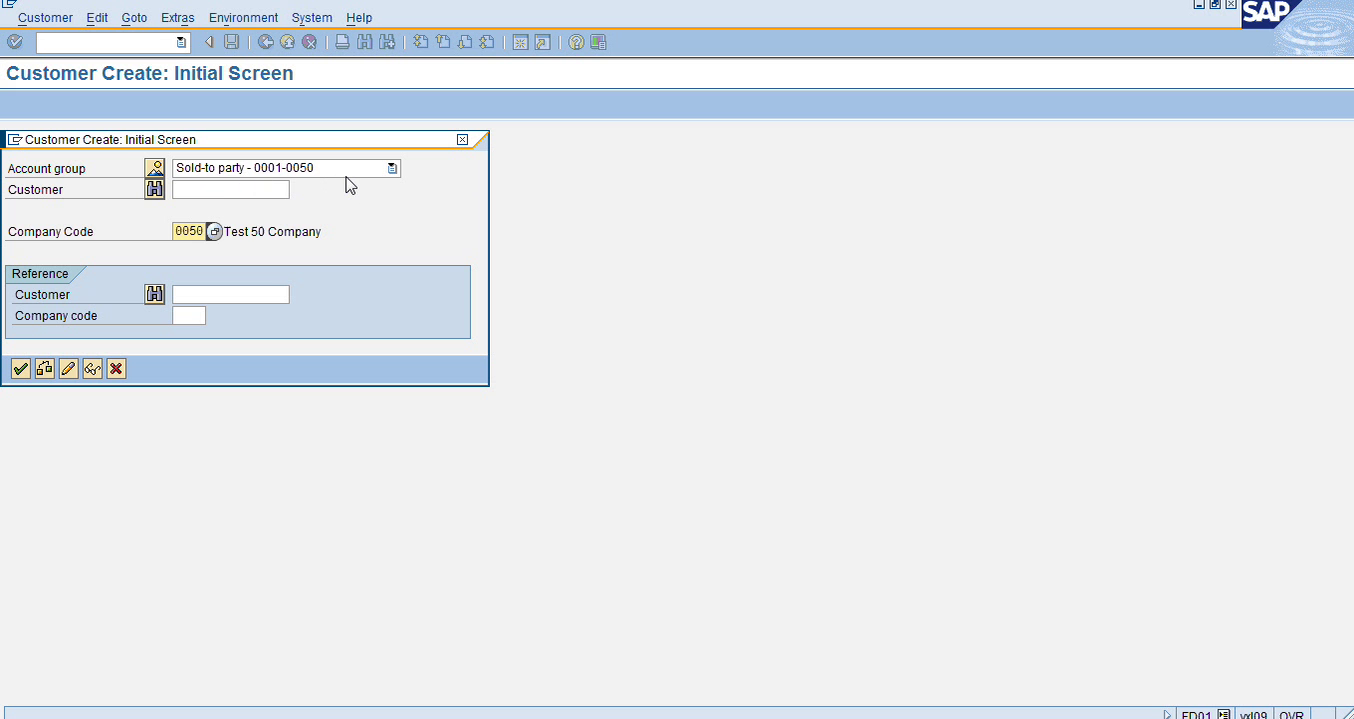Click the First Page toolbar icon

pyautogui.click(x=421, y=42)
